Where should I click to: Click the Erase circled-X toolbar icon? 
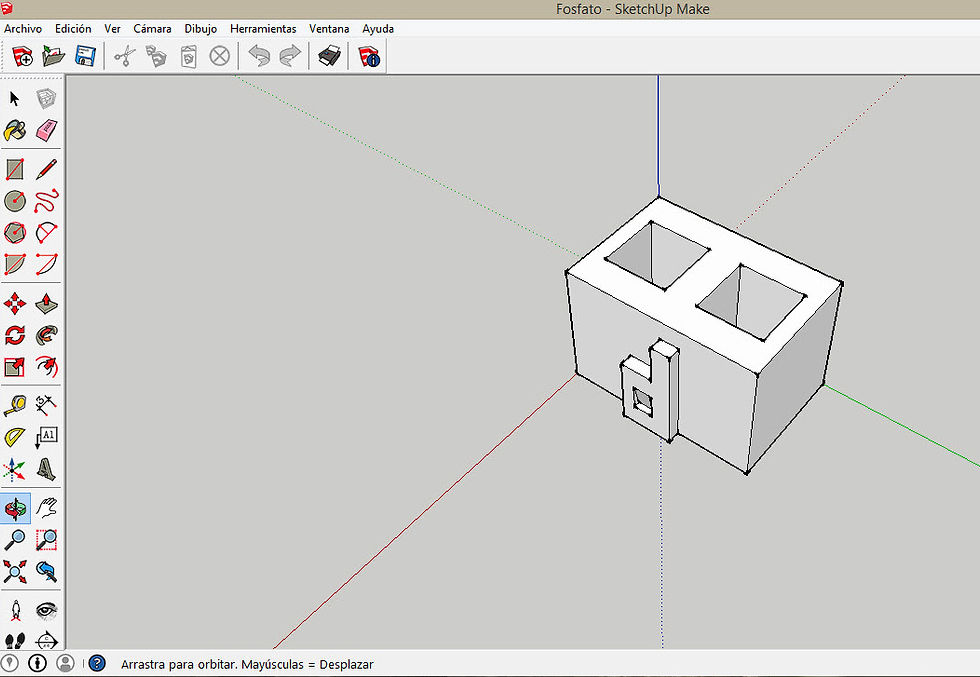(x=219, y=56)
